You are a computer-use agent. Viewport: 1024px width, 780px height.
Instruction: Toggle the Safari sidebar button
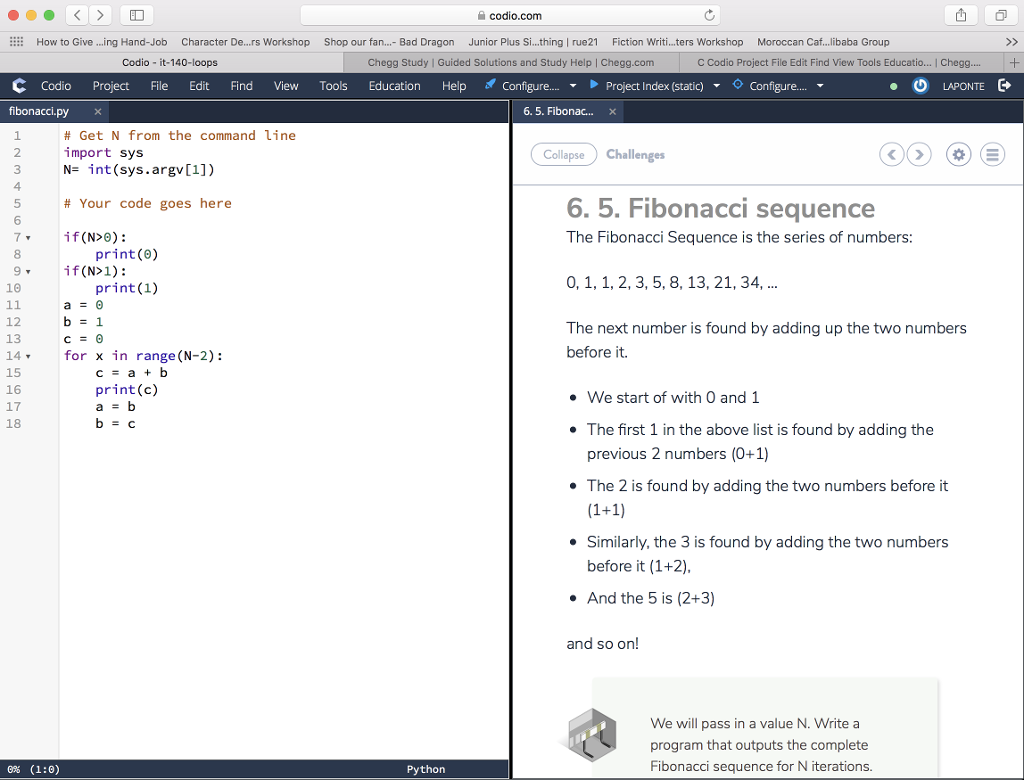[136, 14]
